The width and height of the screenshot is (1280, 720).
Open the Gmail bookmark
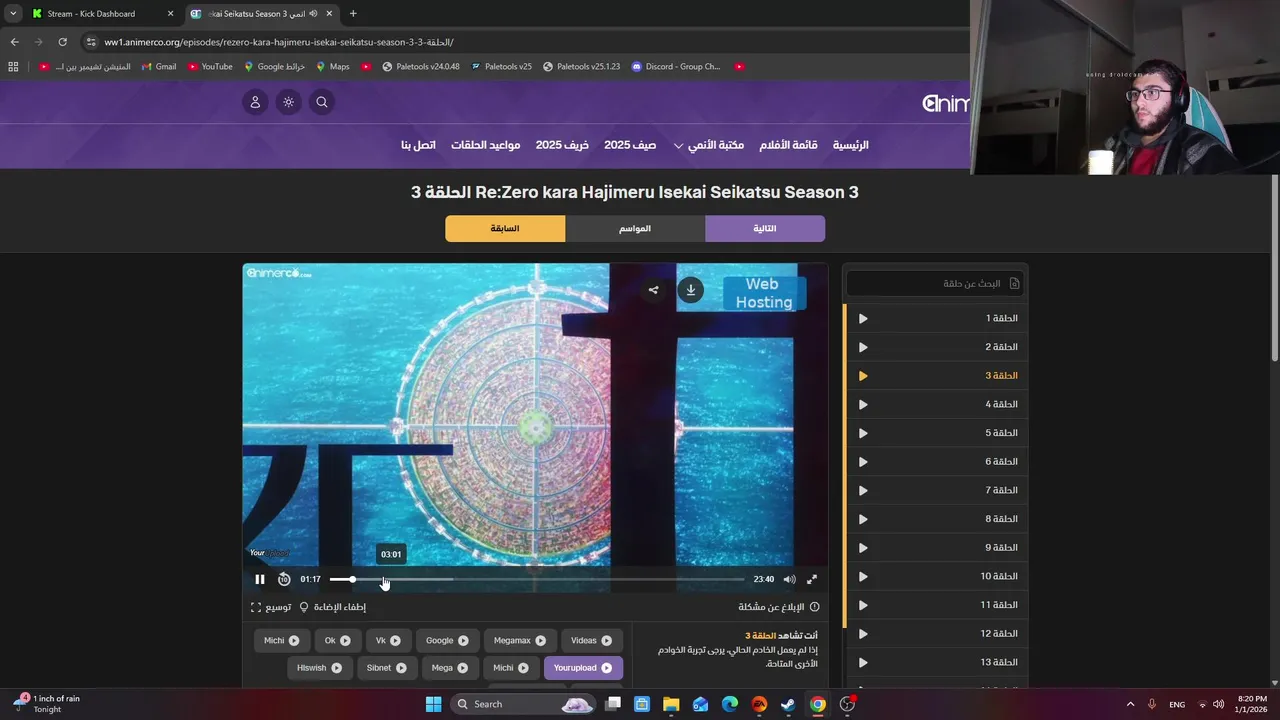point(159,67)
